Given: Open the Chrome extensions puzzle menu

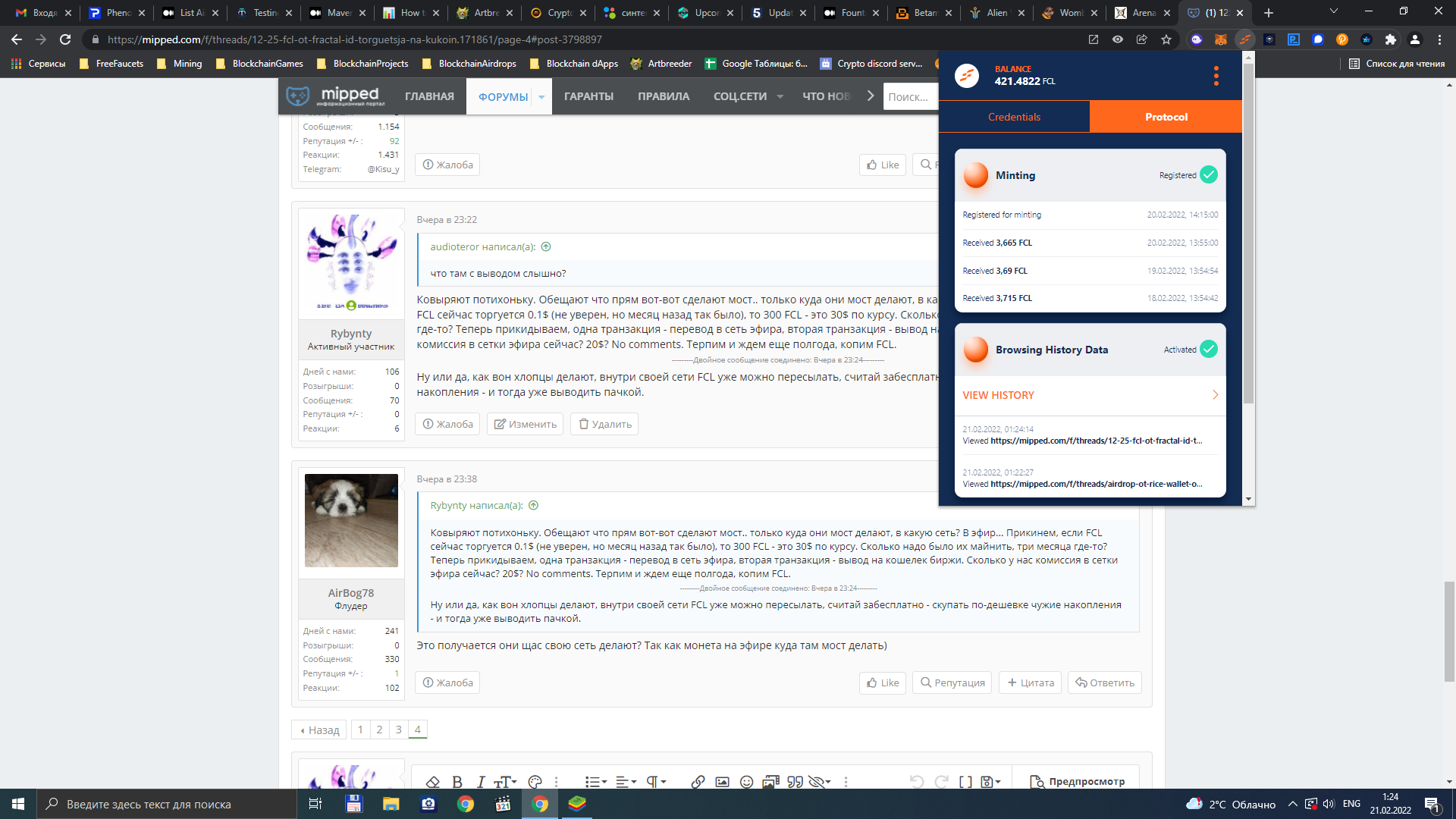Looking at the screenshot, I should 1391,39.
